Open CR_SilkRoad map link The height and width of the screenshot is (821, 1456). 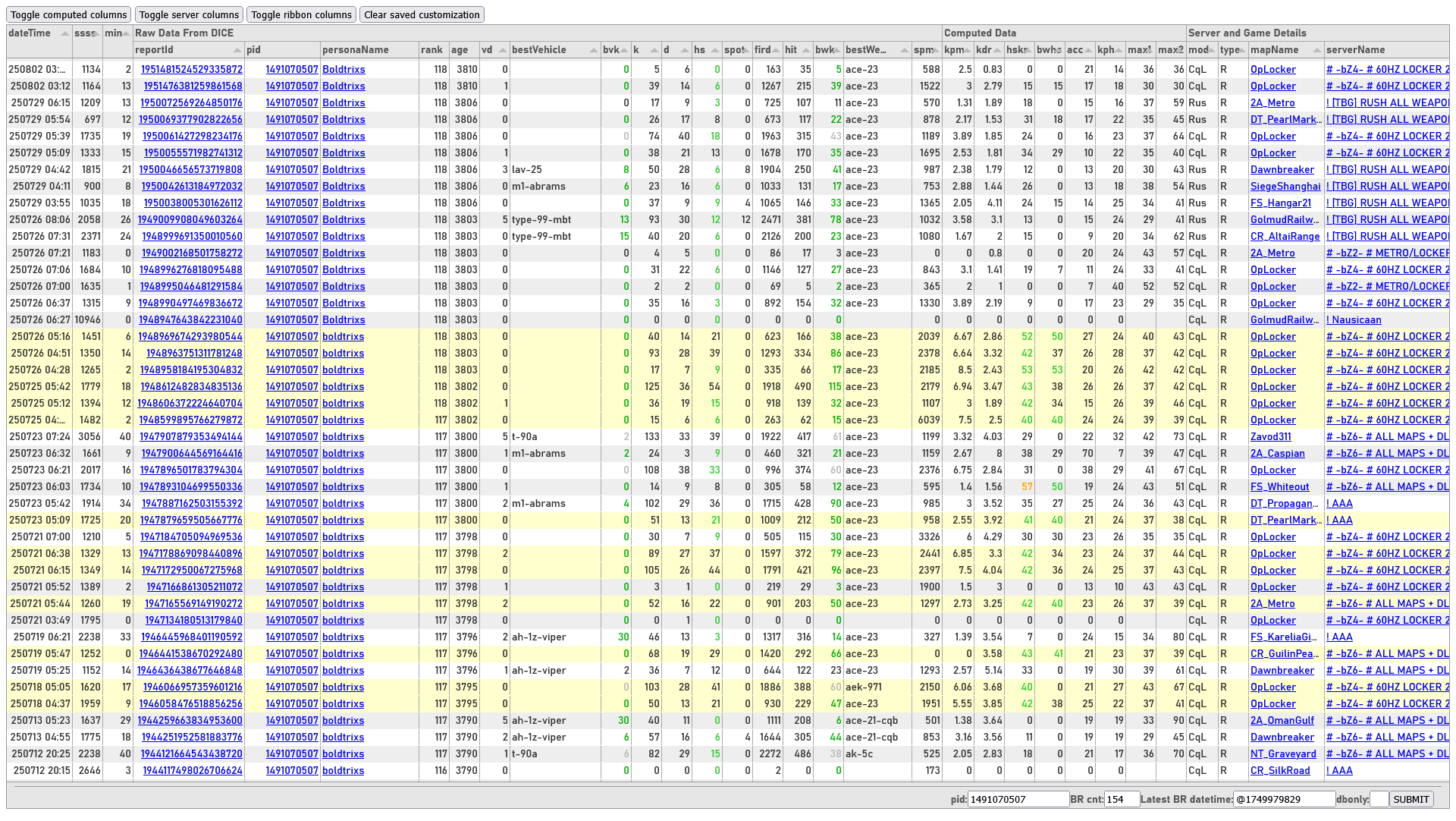click(1280, 771)
